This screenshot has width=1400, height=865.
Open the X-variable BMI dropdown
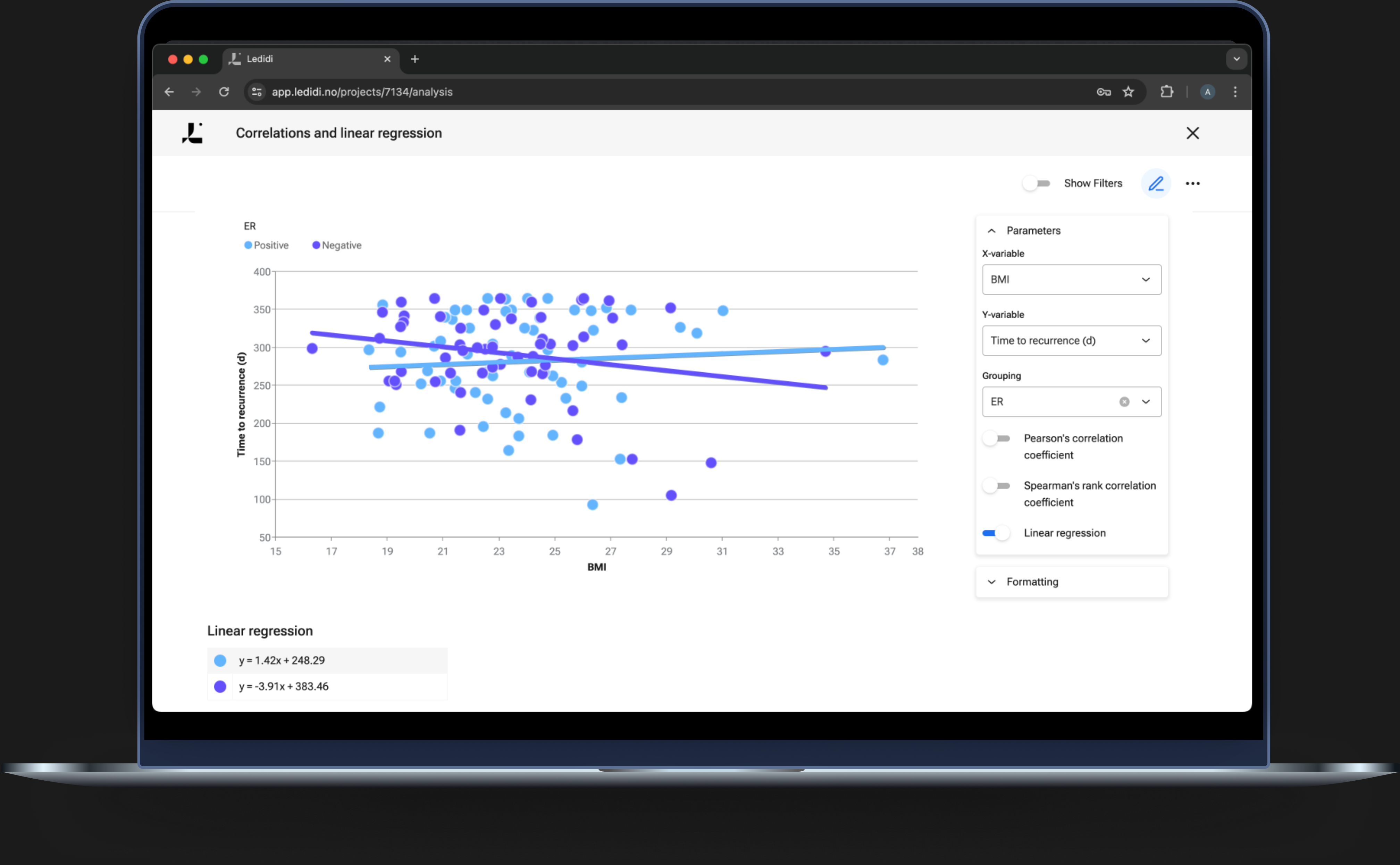tap(1068, 279)
